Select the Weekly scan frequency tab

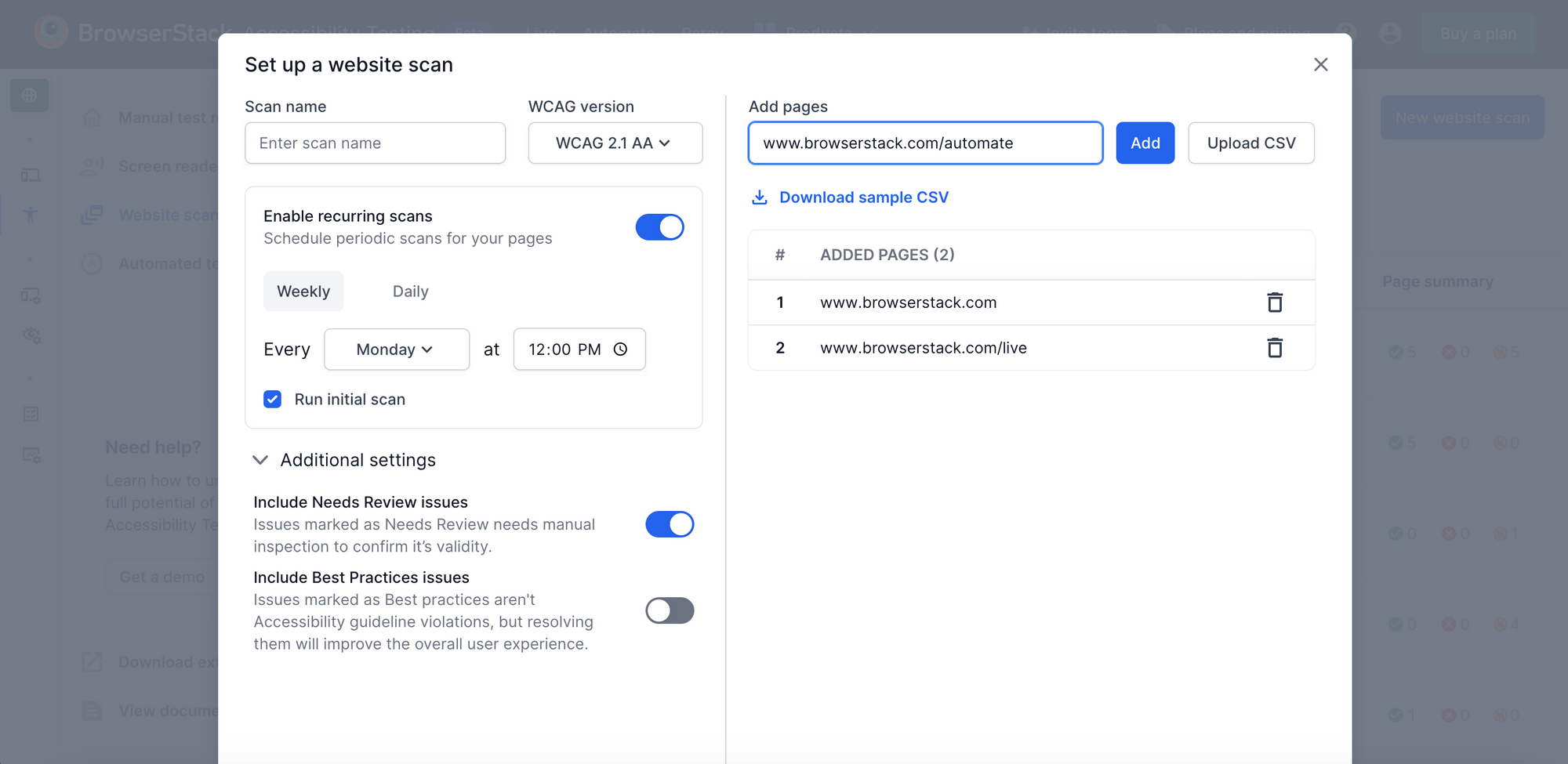click(x=303, y=291)
